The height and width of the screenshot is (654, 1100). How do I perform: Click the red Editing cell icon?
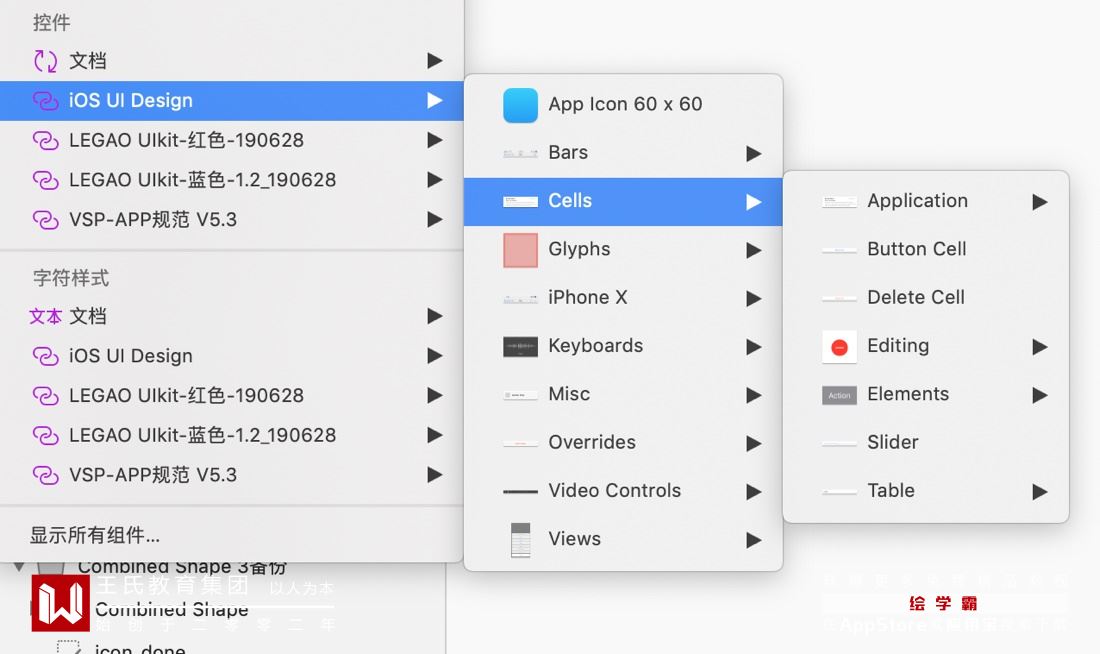point(839,347)
